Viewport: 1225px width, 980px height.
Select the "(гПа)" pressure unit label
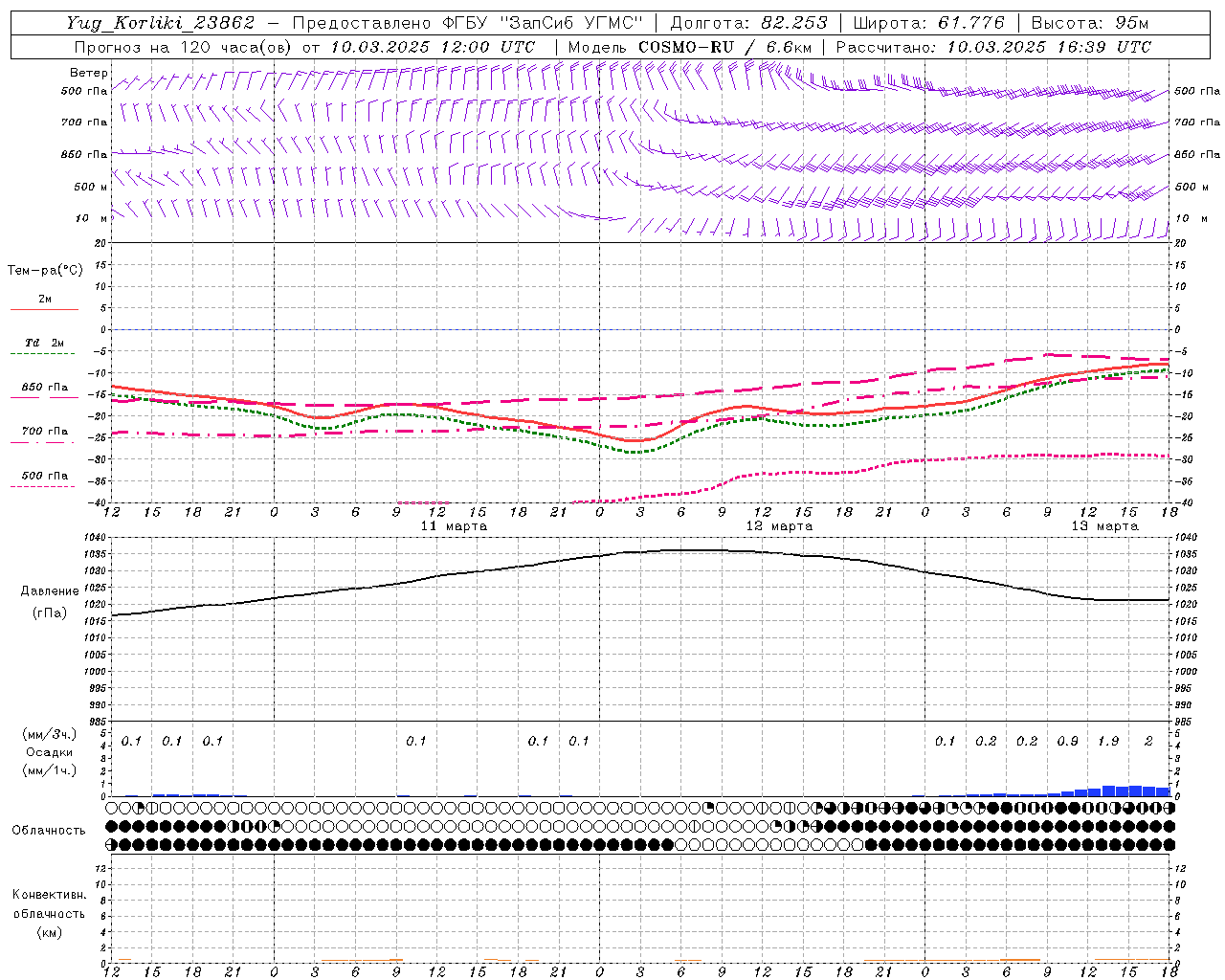tap(49, 612)
